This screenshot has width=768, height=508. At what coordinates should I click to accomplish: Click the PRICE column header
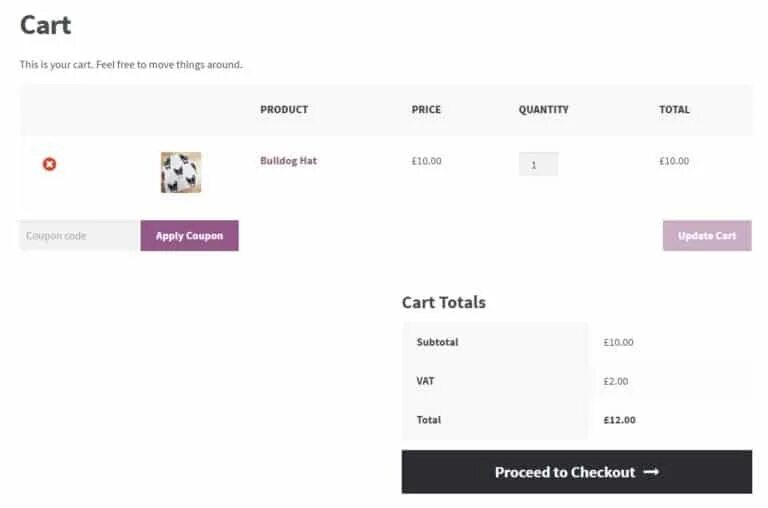[426, 110]
